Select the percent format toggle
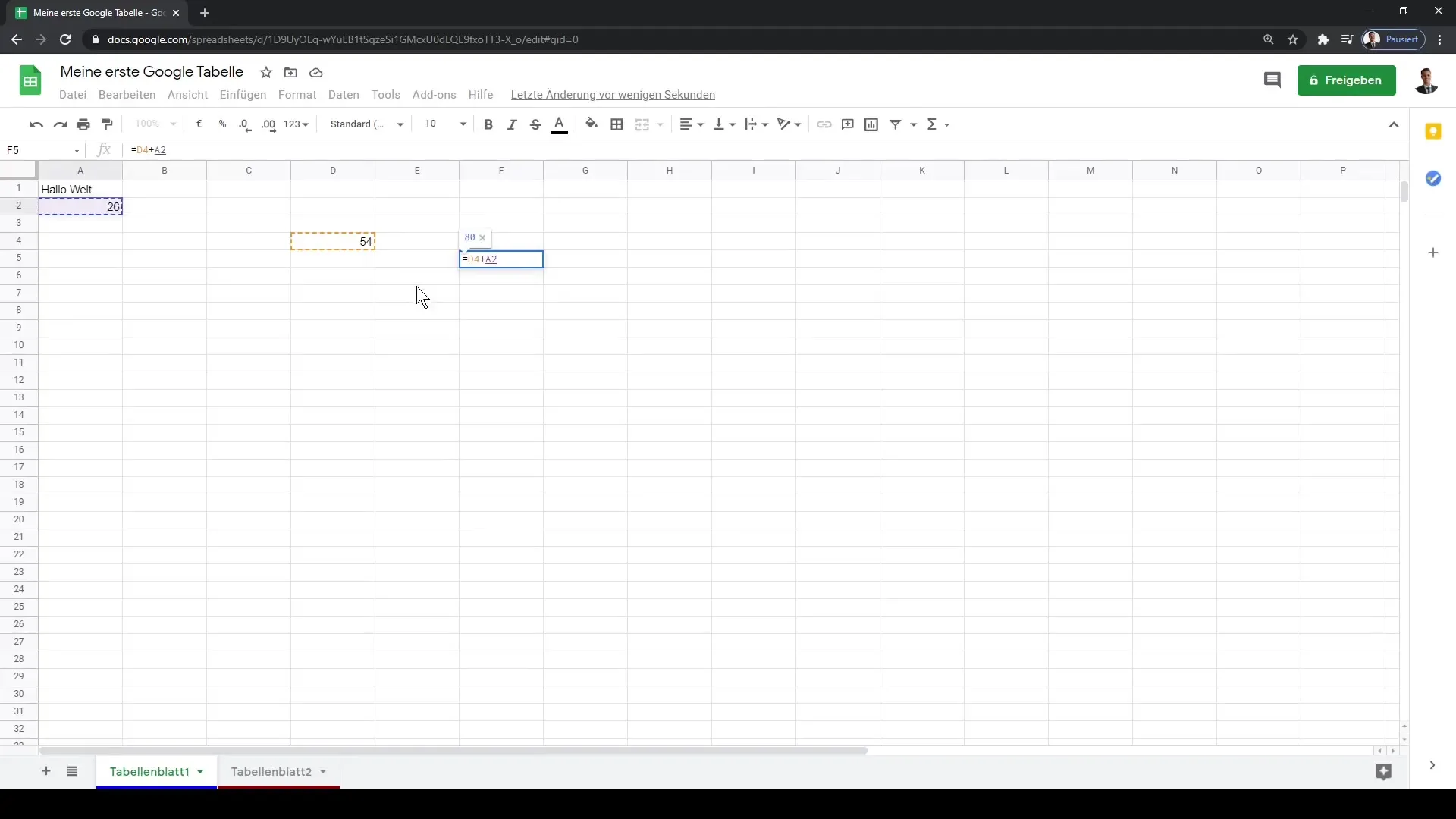 click(x=222, y=124)
